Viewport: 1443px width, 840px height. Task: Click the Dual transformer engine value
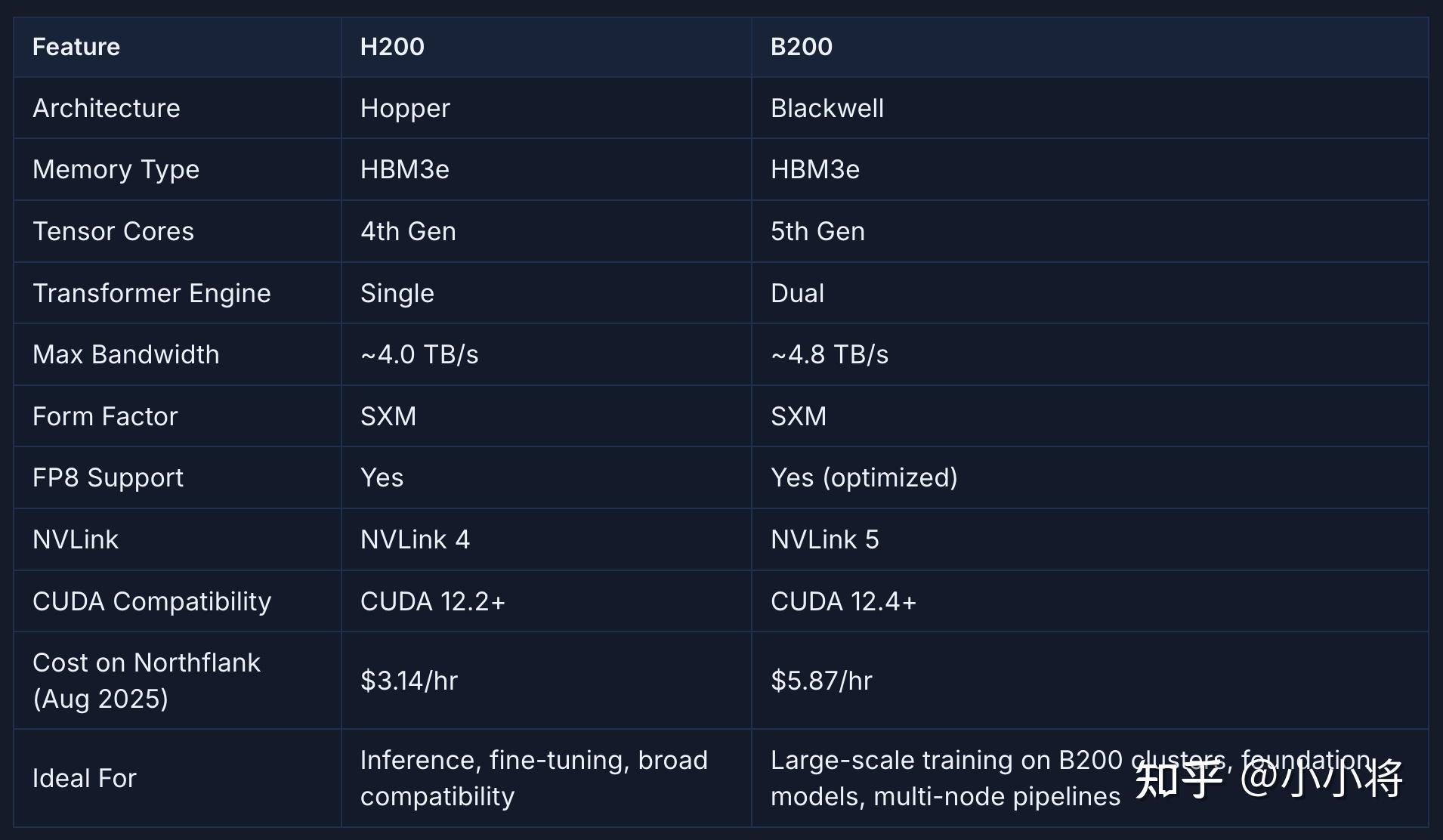(797, 293)
